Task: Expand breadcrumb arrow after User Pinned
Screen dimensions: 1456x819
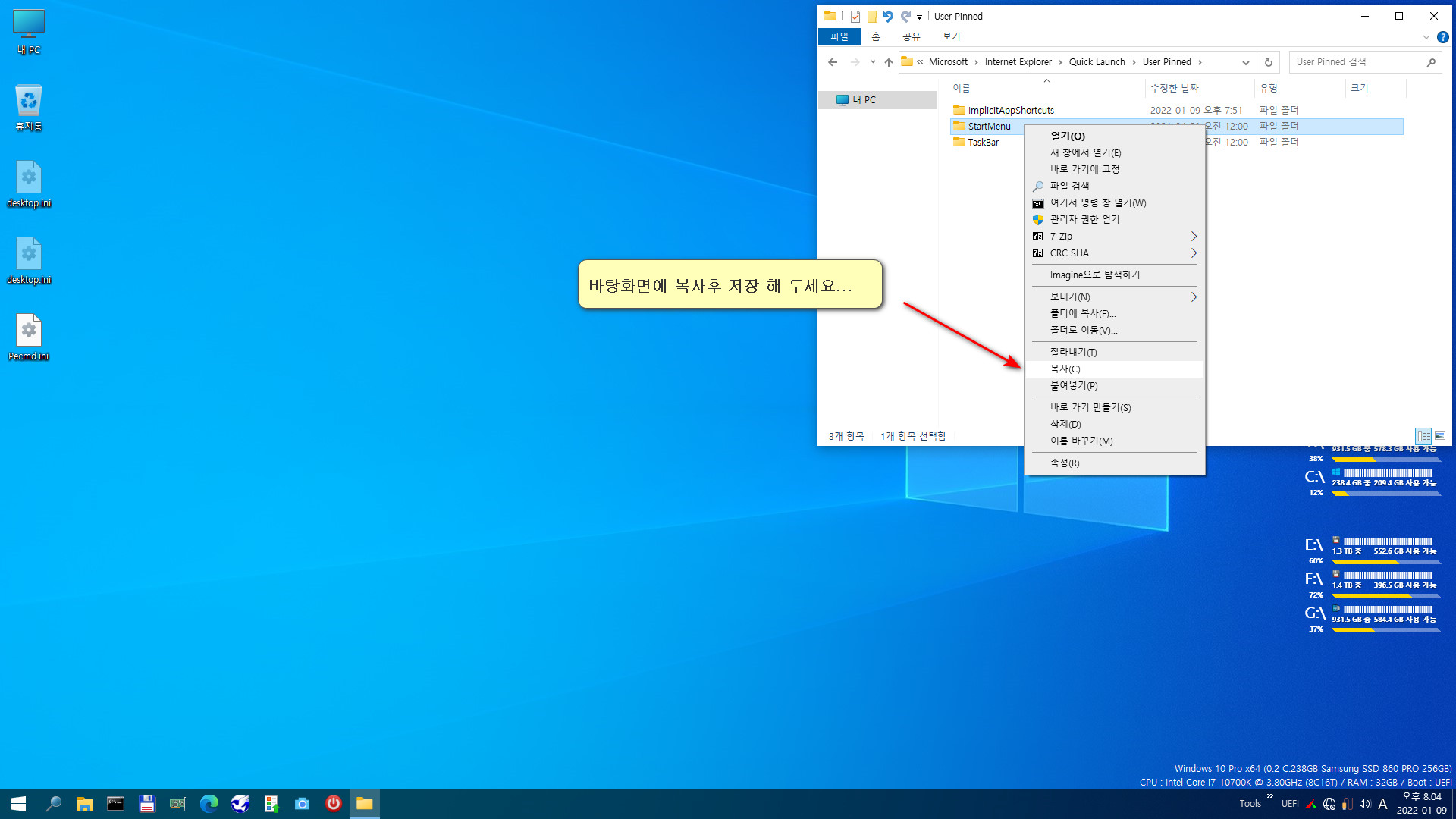Action: pyautogui.click(x=1200, y=62)
